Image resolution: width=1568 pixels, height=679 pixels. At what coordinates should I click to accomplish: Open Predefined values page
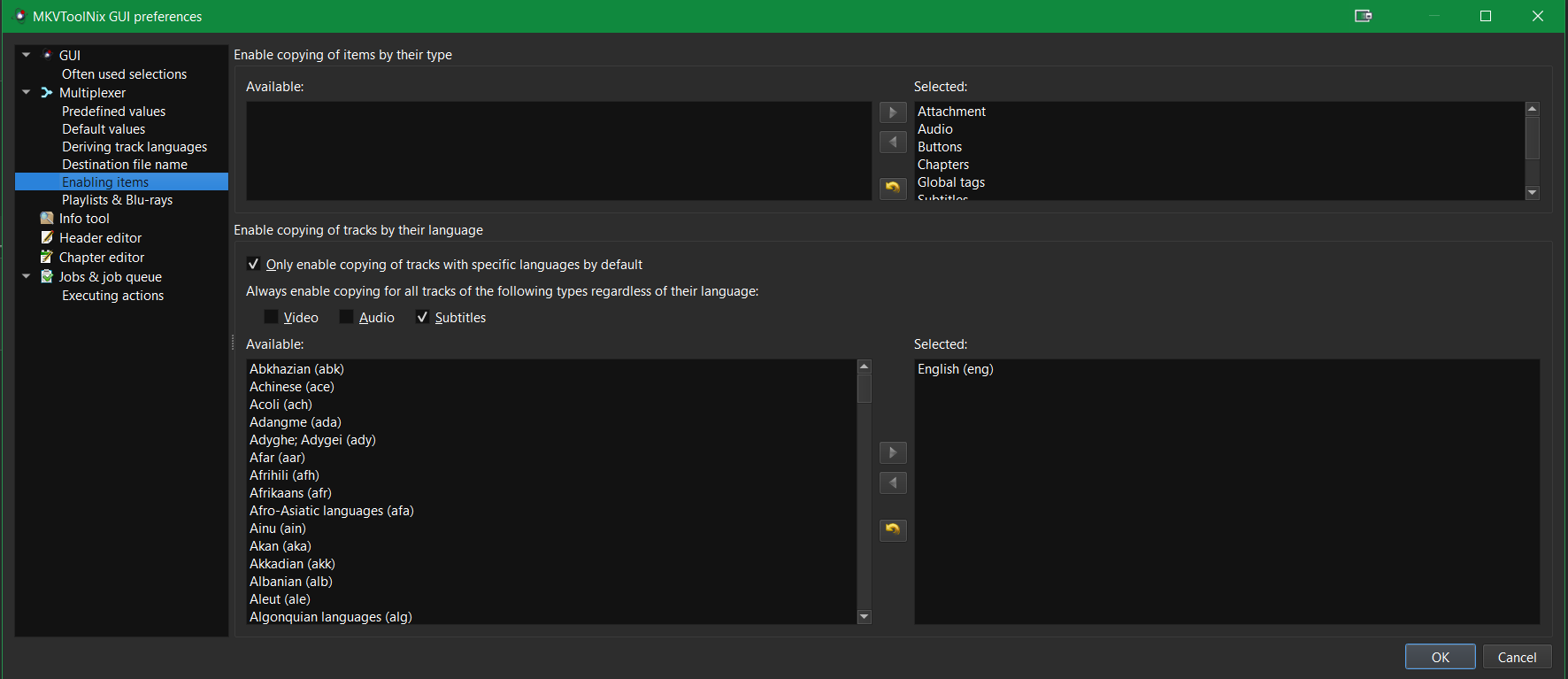[113, 112]
